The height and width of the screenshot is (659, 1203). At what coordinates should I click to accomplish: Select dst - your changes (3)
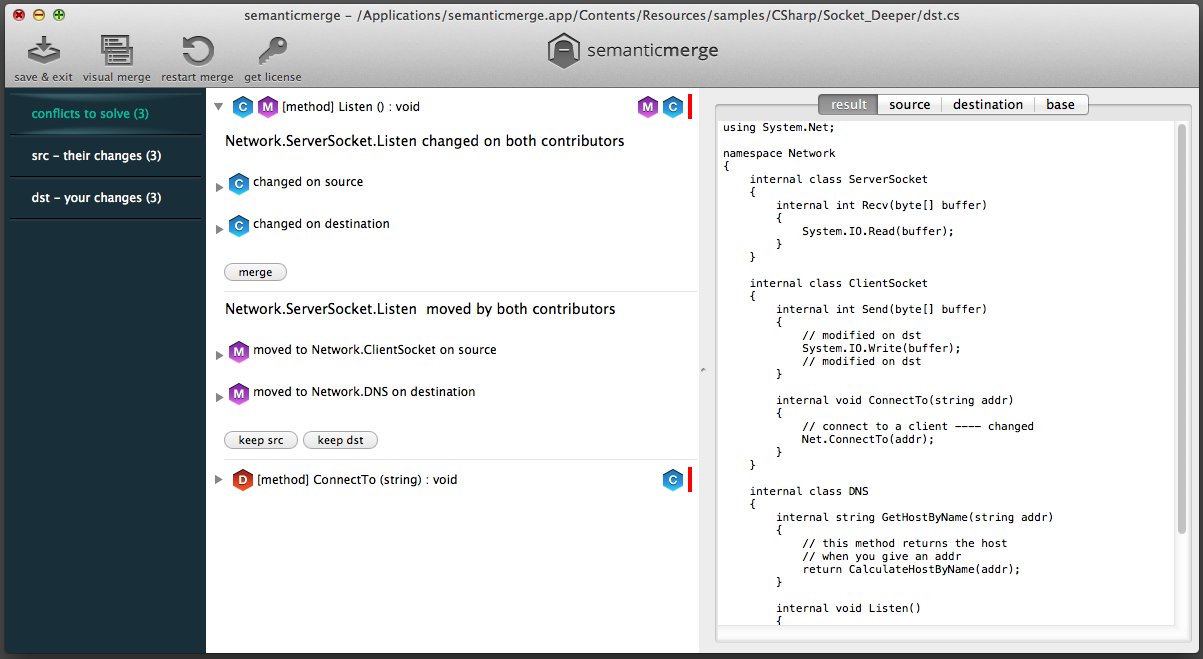pyautogui.click(x=105, y=198)
